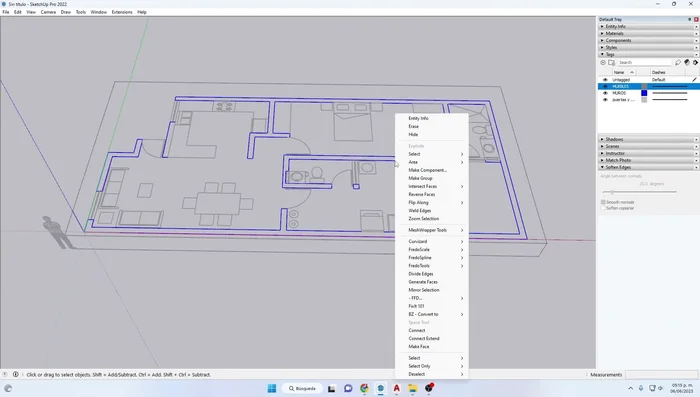Select the Tag tool icon

point(678,63)
